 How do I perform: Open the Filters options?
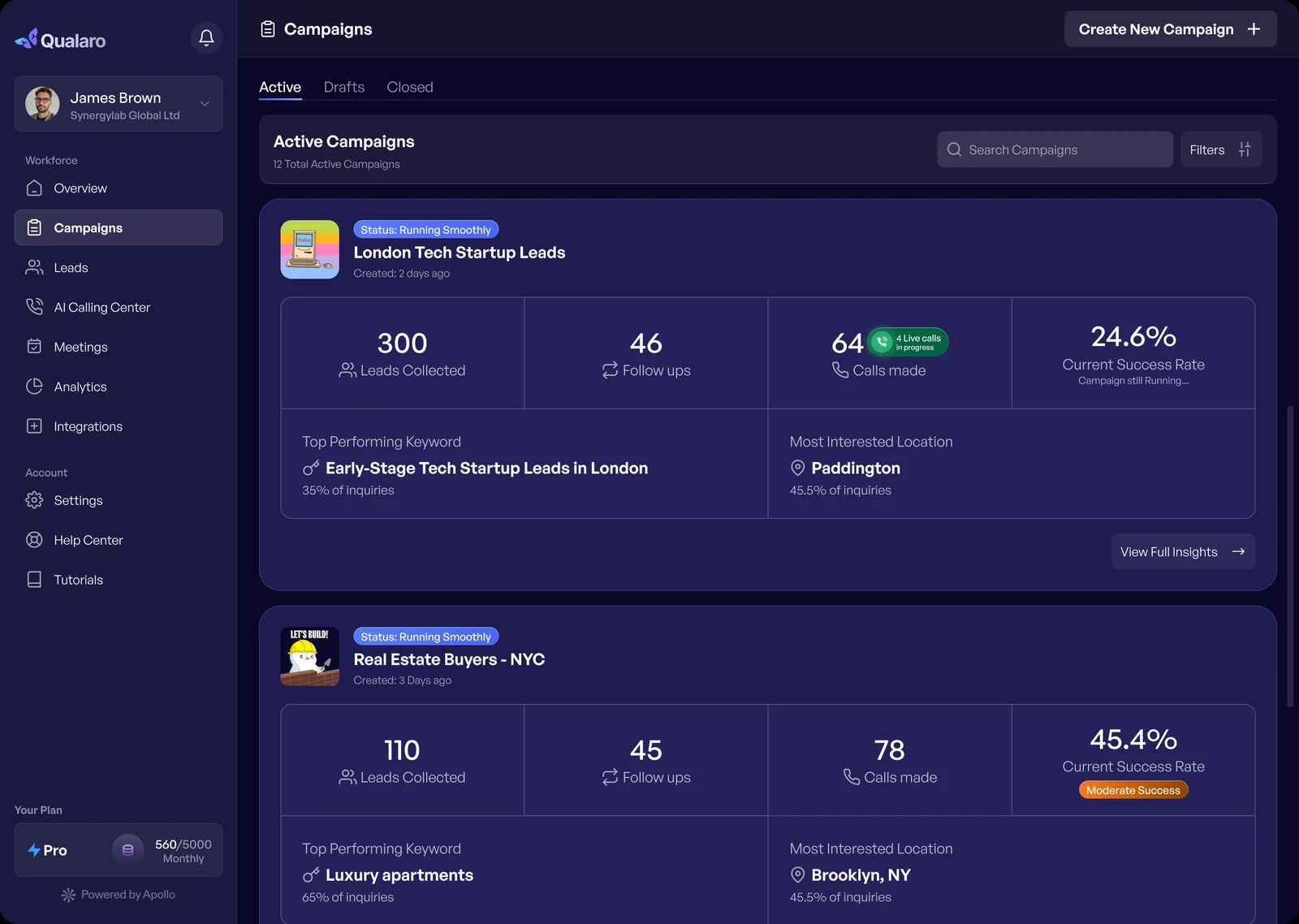click(1221, 150)
